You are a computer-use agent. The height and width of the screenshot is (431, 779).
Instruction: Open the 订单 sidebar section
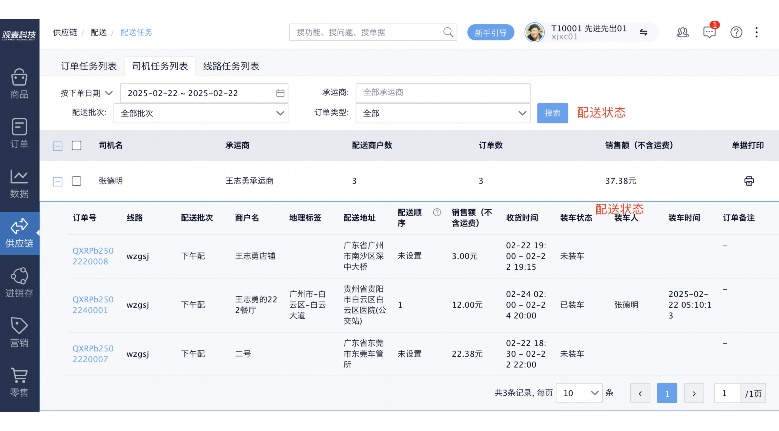pos(19,133)
